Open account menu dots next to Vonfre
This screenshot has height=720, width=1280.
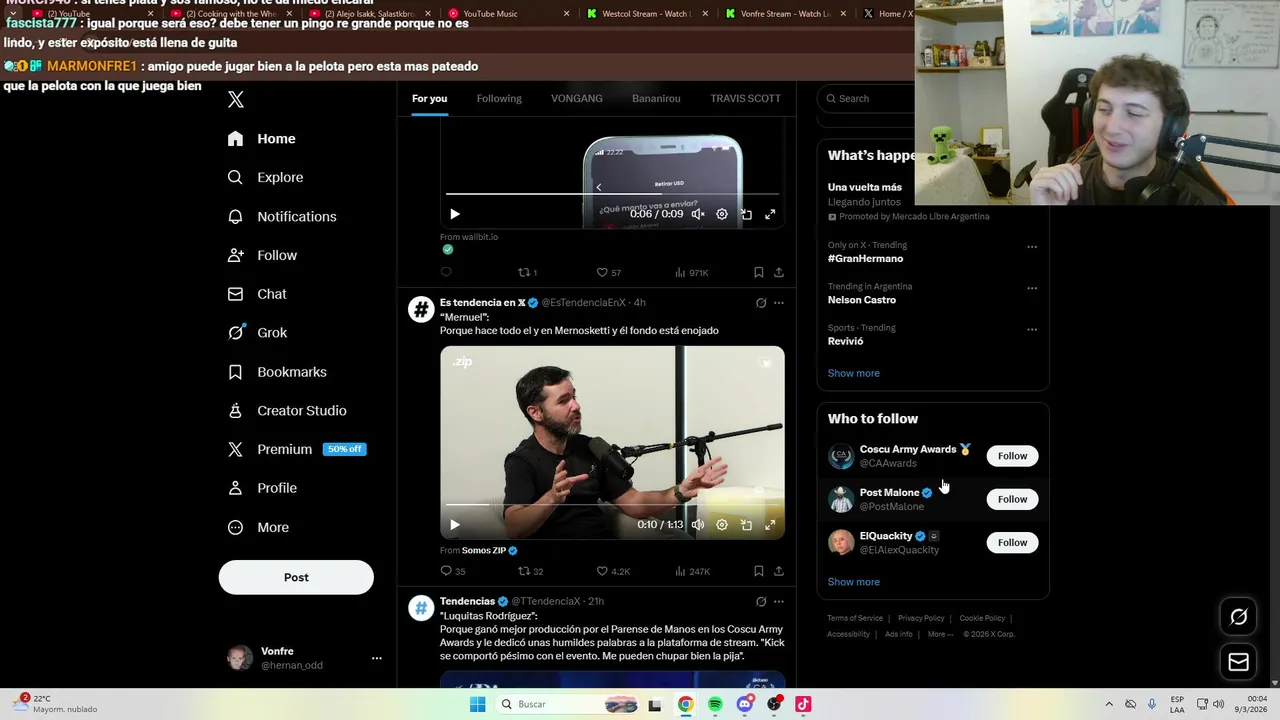click(377, 658)
